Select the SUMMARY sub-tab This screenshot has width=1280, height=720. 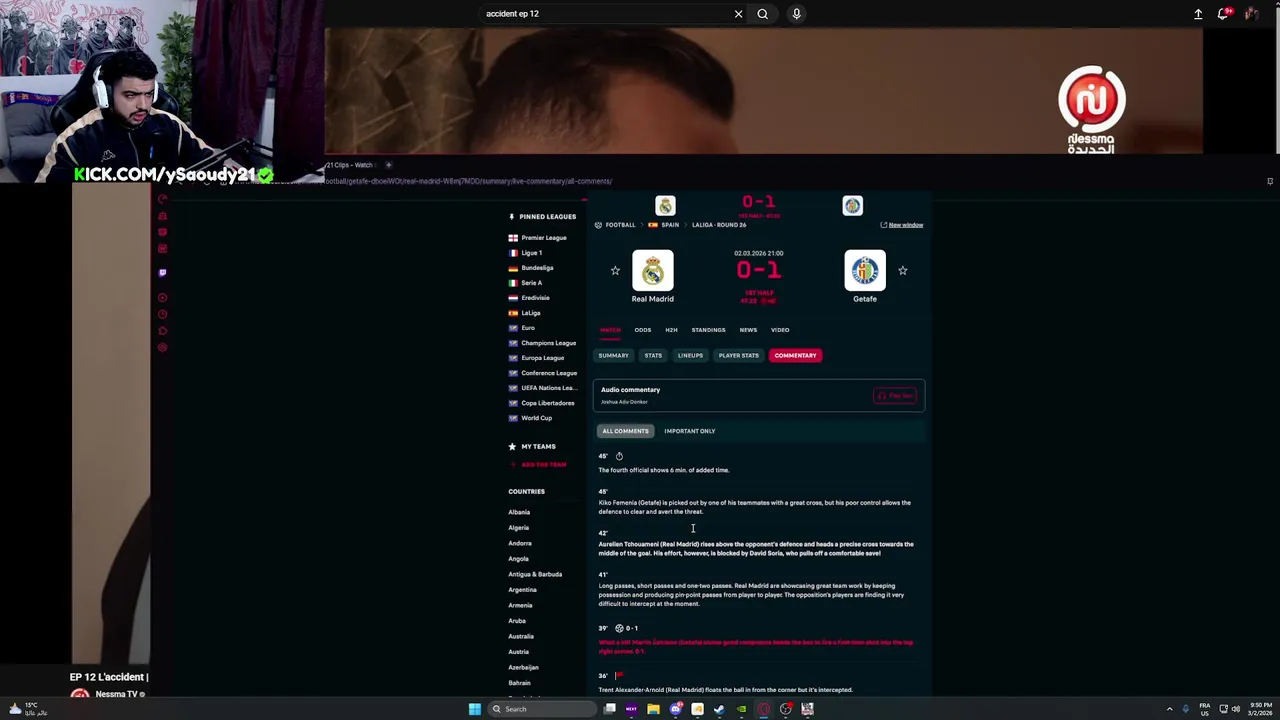point(614,355)
